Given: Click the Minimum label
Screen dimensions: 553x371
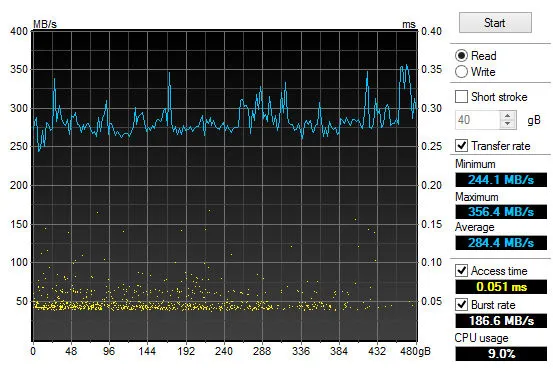Looking at the screenshot, I should 475,164.
